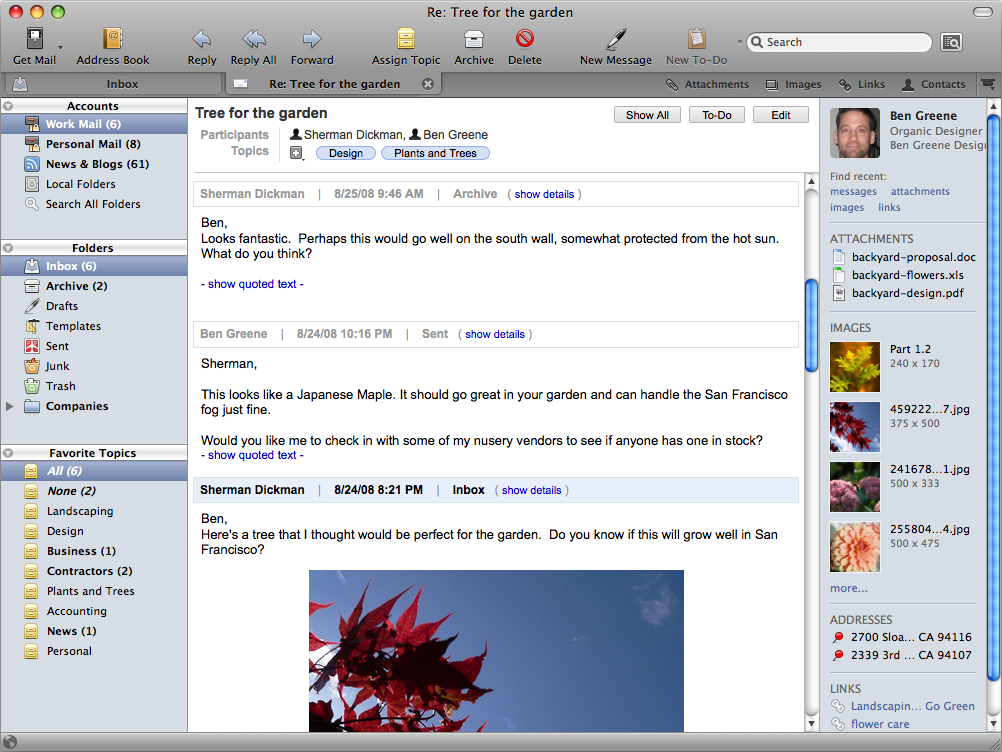1002x752 pixels.
Task: Find recent messages link
Action: click(853, 192)
